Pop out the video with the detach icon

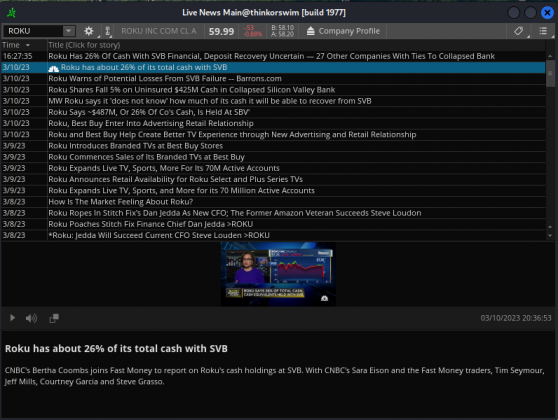click(x=54, y=318)
